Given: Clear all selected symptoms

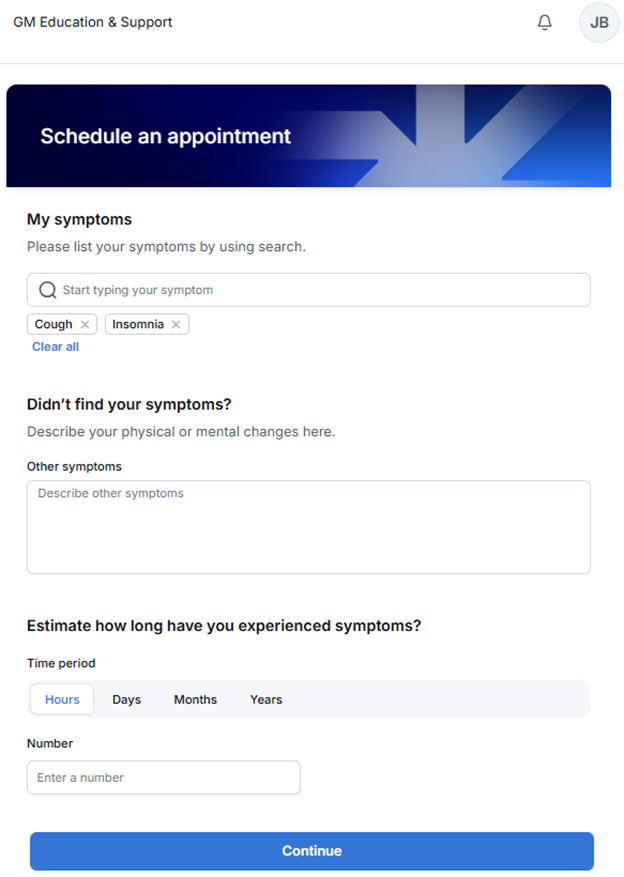Looking at the screenshot, I should [x=55, y=347].
